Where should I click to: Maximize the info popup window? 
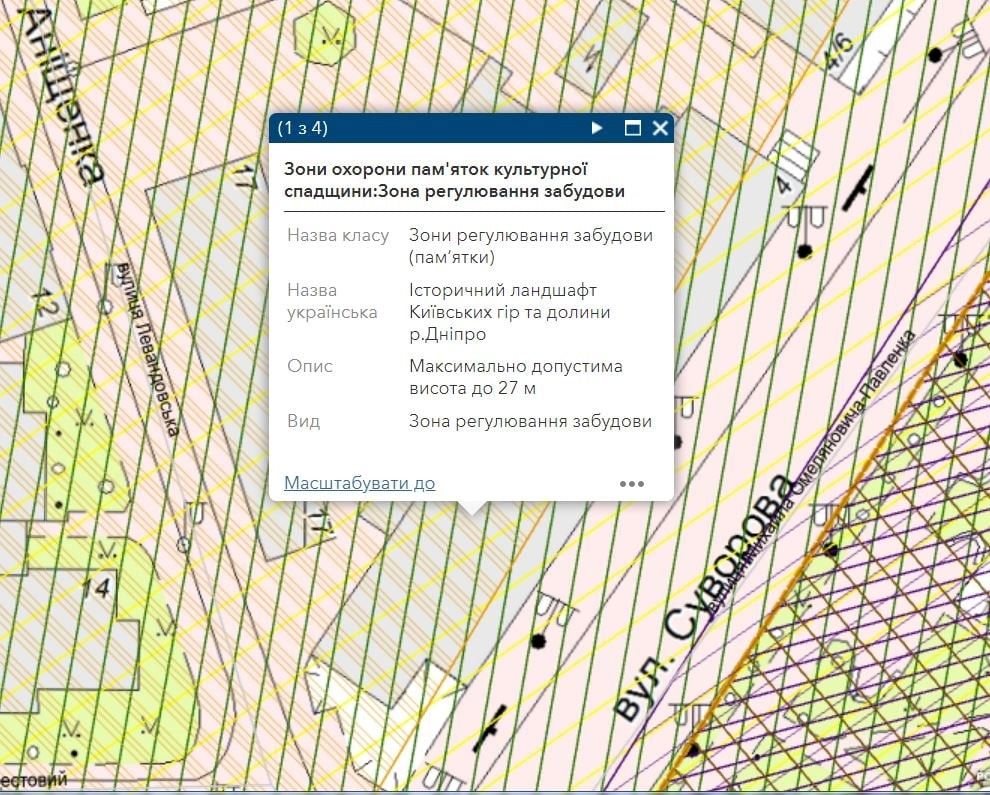(631, 128)
